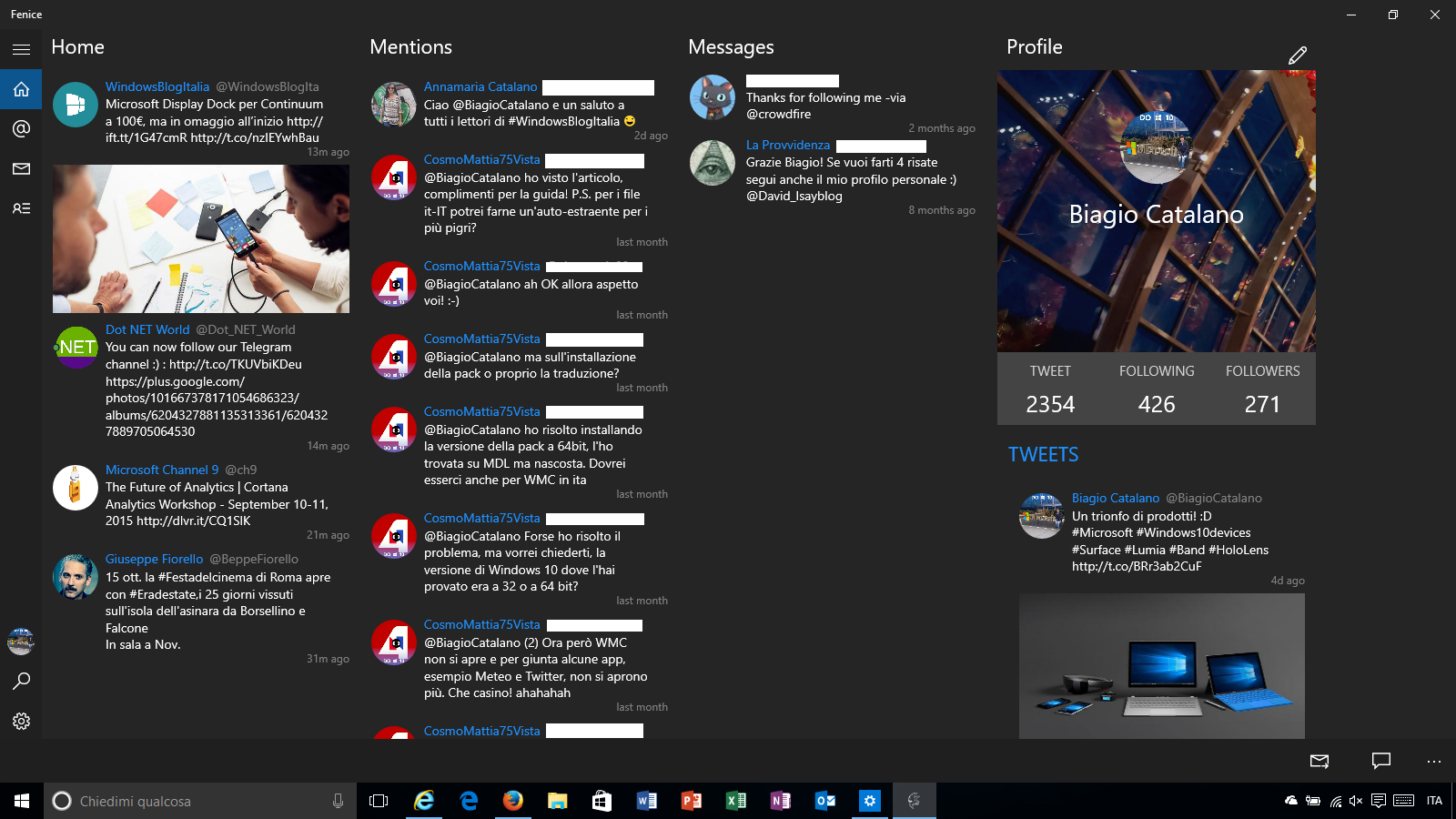Open Annamaria Catalano profile link
The height and width of the screenshot is (819, 1456).
click(x=480, y=86)
